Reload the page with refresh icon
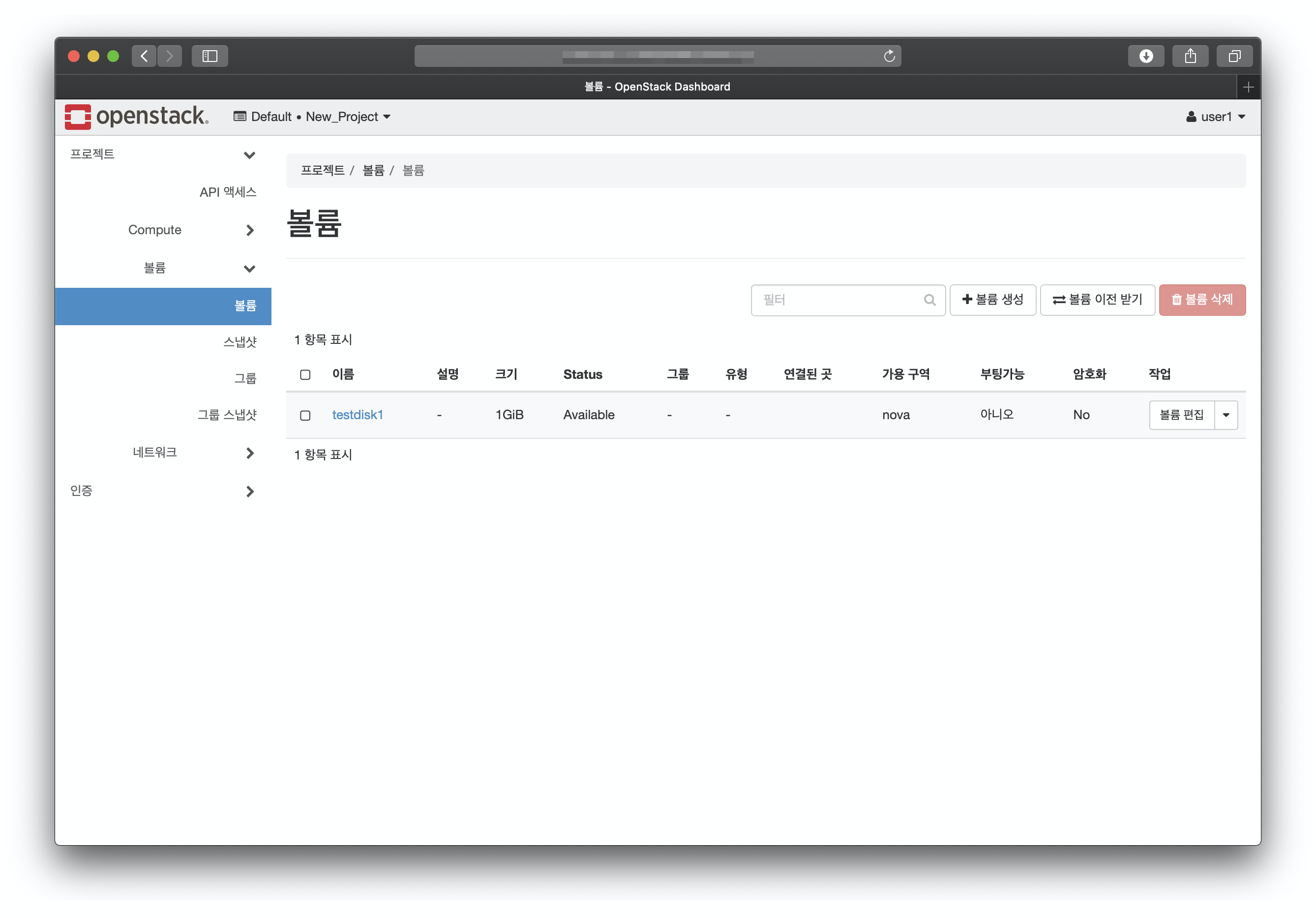Viewport: 1316px width, 918px height. [889, 56]
